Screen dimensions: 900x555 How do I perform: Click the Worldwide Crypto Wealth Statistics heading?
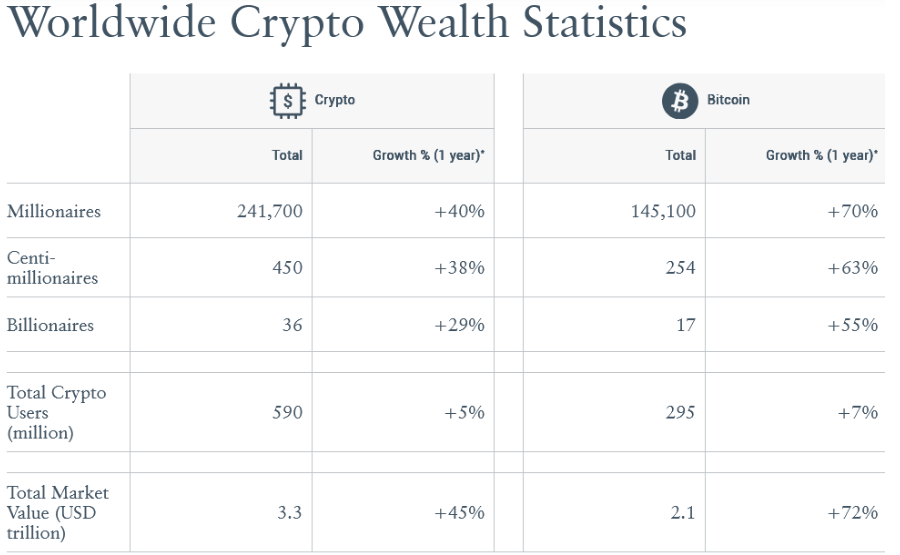click(348, 24)
